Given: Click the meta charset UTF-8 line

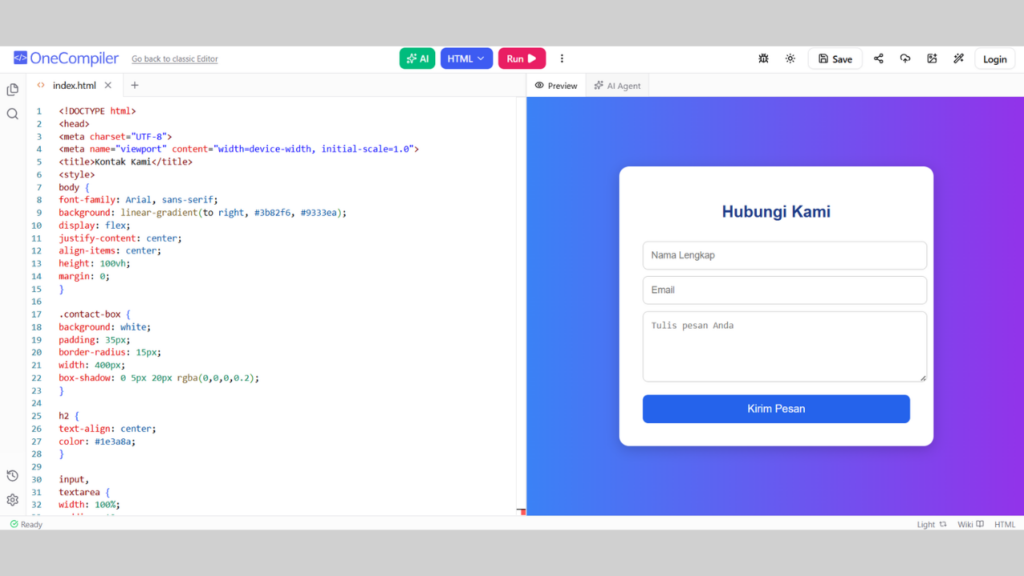Looking at the screenshot, I should 115,136.
